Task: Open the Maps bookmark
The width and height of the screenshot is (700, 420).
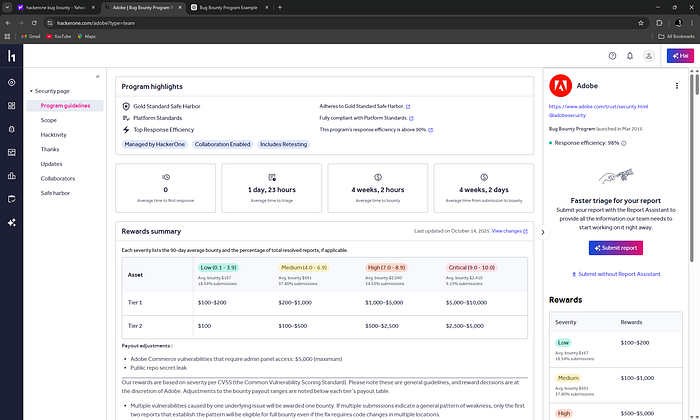Action: coord(87,37)
